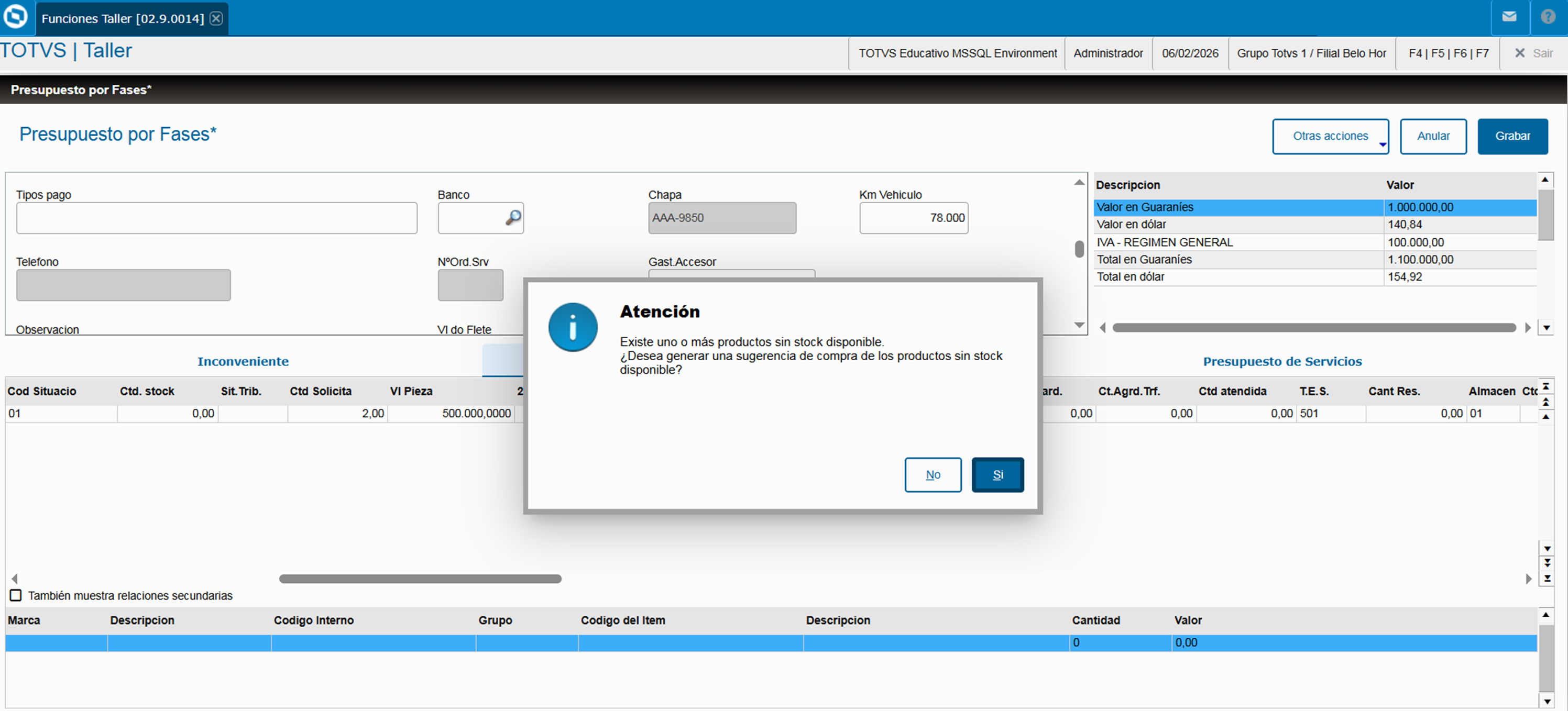The image size is (1568, 711).
Task: Expand the Otras acciones dropdown
Action: click(1330, 136)
